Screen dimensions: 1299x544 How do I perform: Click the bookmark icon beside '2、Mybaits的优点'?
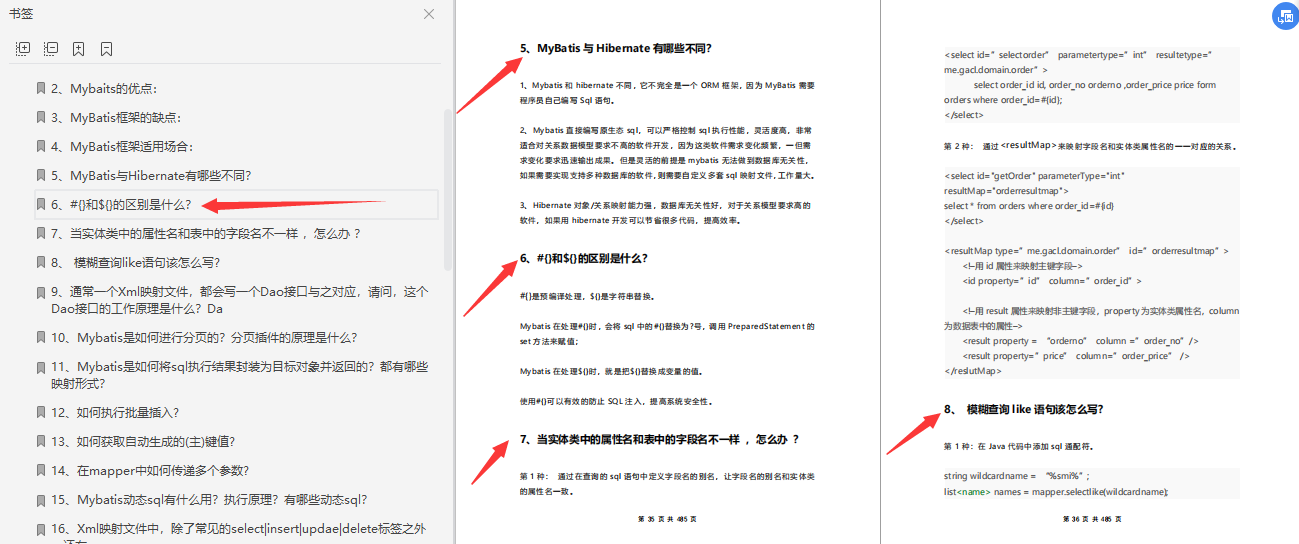pos(41,88)
